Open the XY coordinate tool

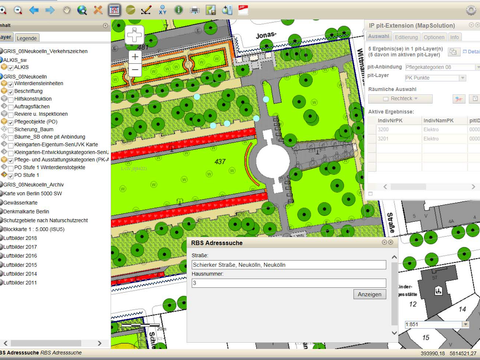tap(163, 10)
